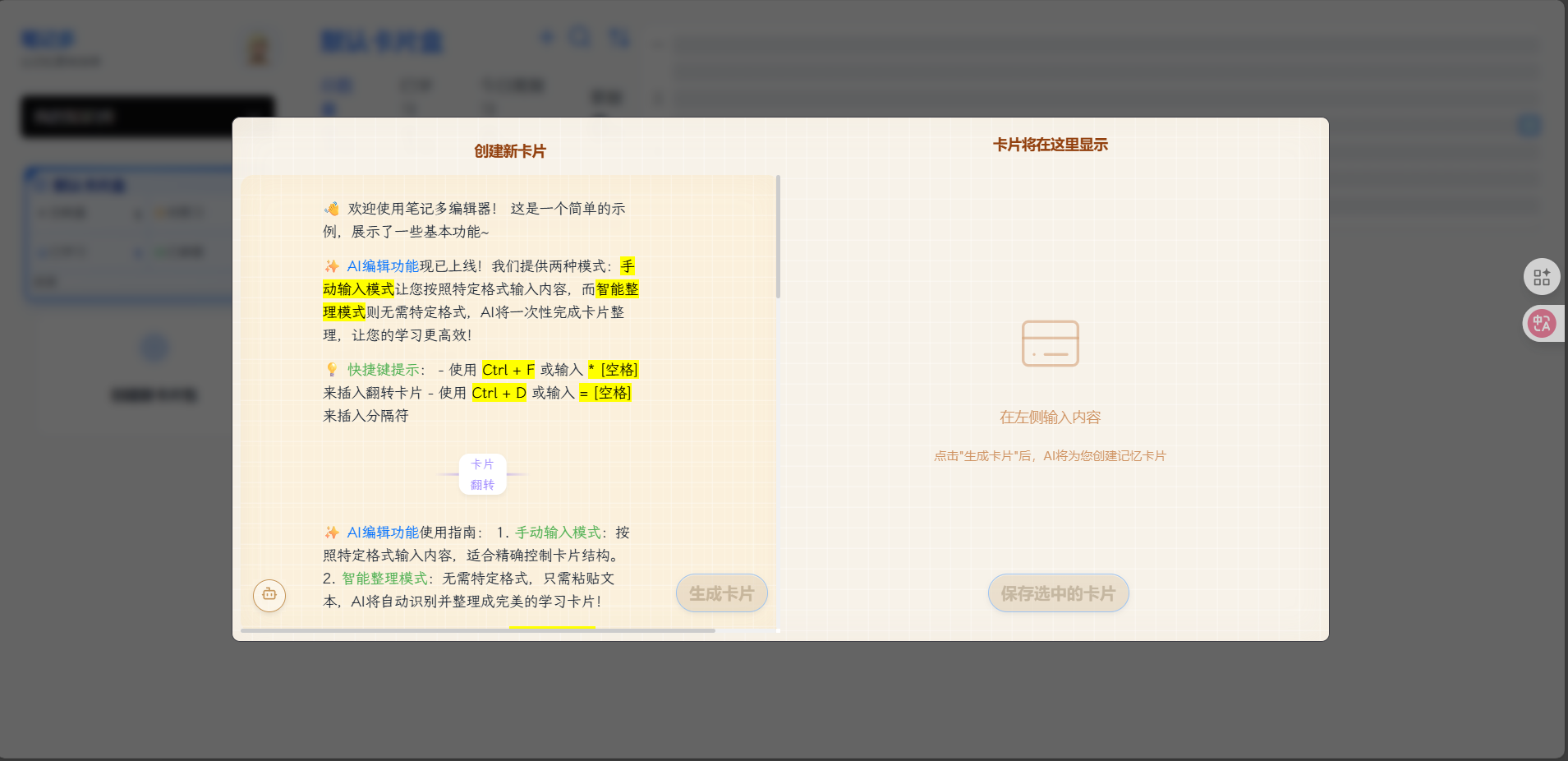Click the 创建新卡片 heading
This screenshot has height=761, width=1568.
pyautogui.click(x=509, y=151)
